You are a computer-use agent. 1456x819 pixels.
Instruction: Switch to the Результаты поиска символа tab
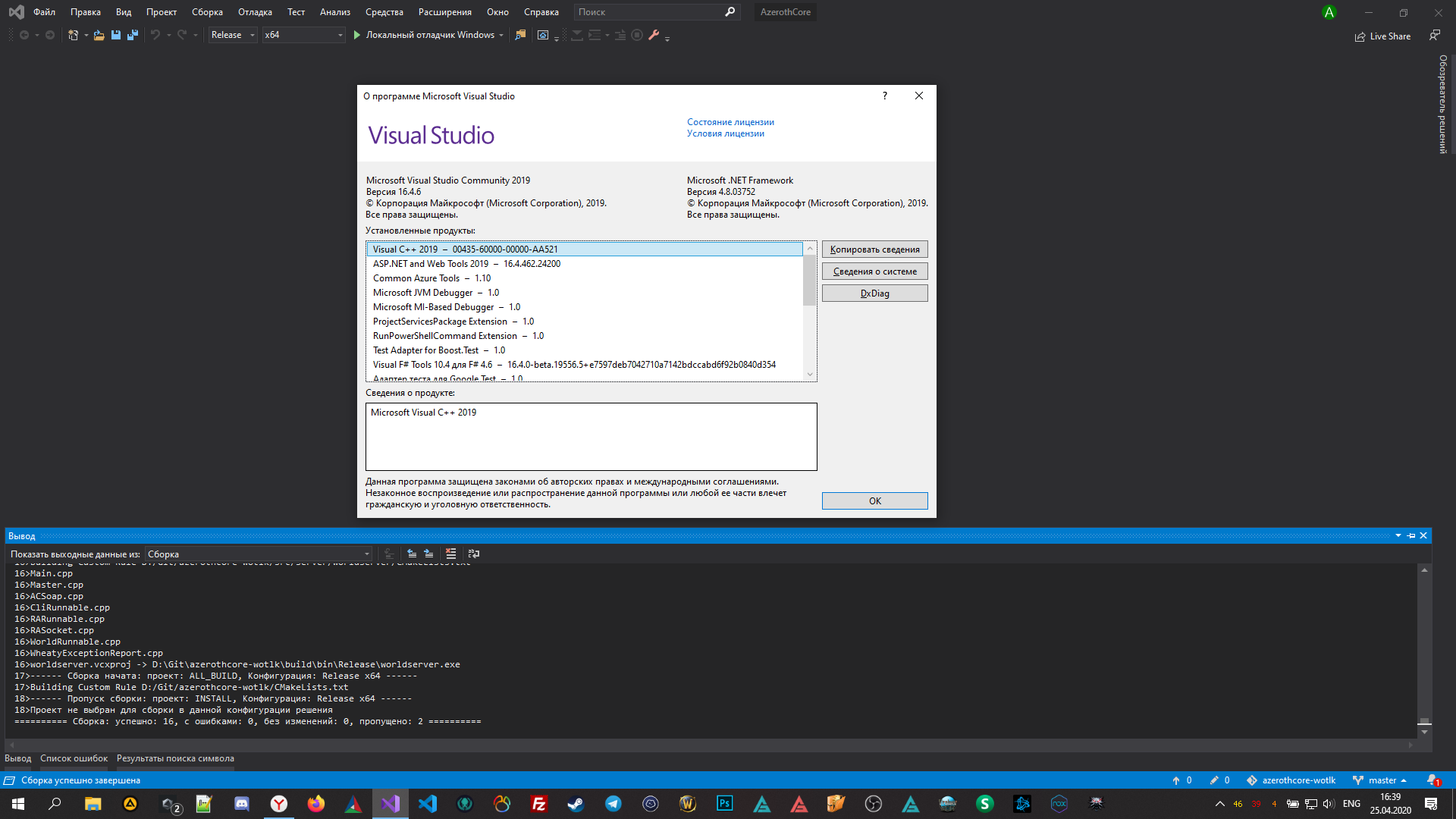point(175,758)
